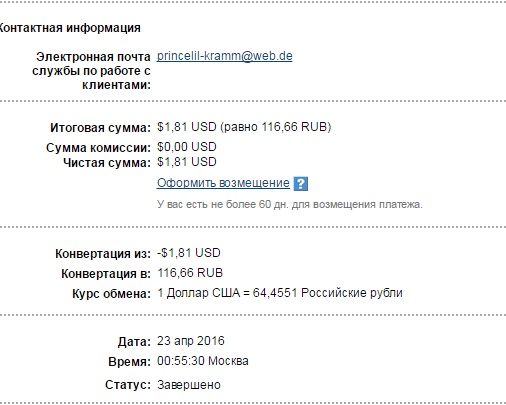This screenshot has height=405, width=506.
Task: Open the blue question mark help icon
Action: 301,184
